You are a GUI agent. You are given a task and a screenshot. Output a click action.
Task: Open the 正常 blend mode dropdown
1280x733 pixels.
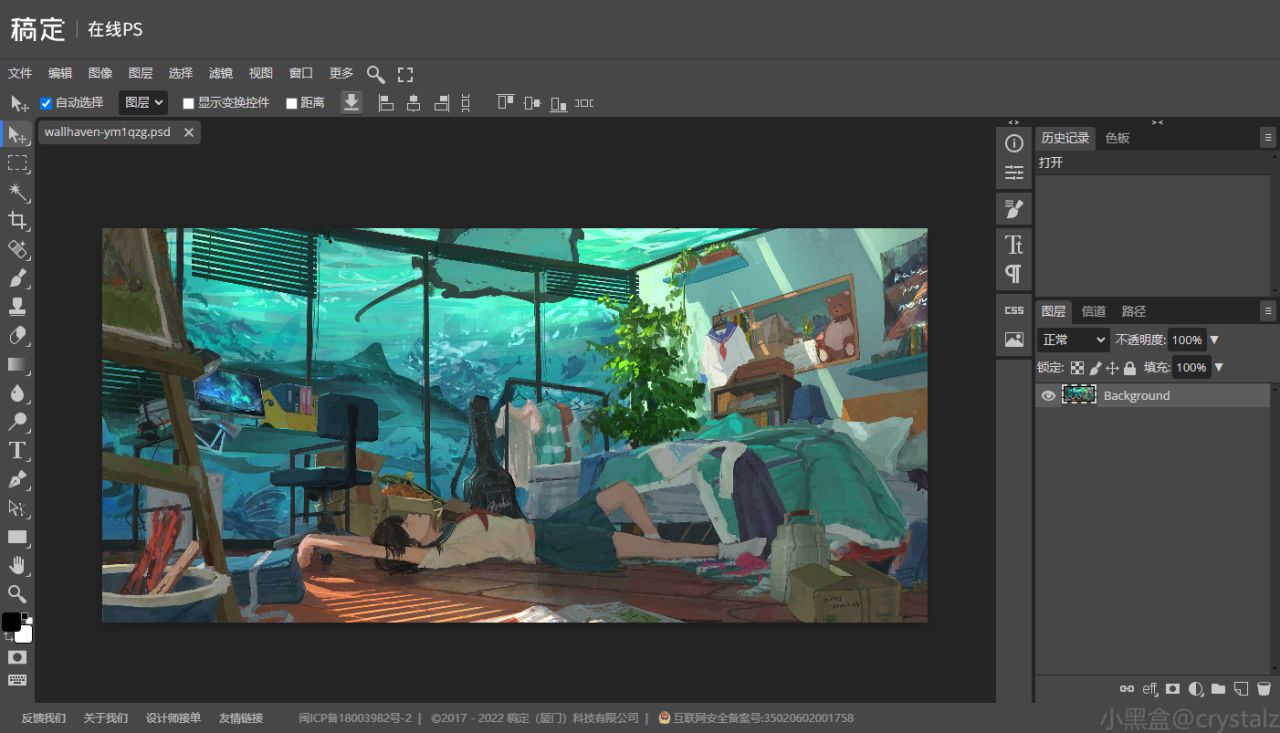coord(1073,340)
